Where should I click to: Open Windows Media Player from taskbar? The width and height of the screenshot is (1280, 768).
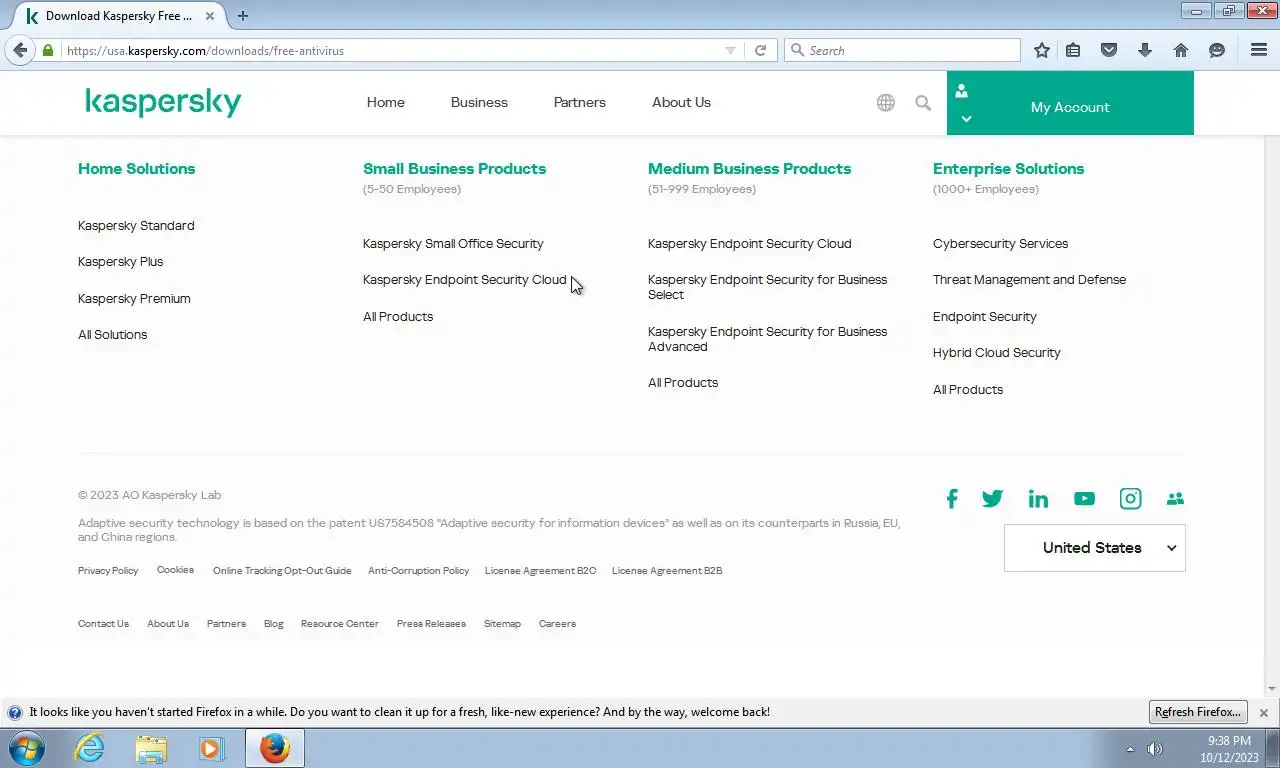pos(212,748)
